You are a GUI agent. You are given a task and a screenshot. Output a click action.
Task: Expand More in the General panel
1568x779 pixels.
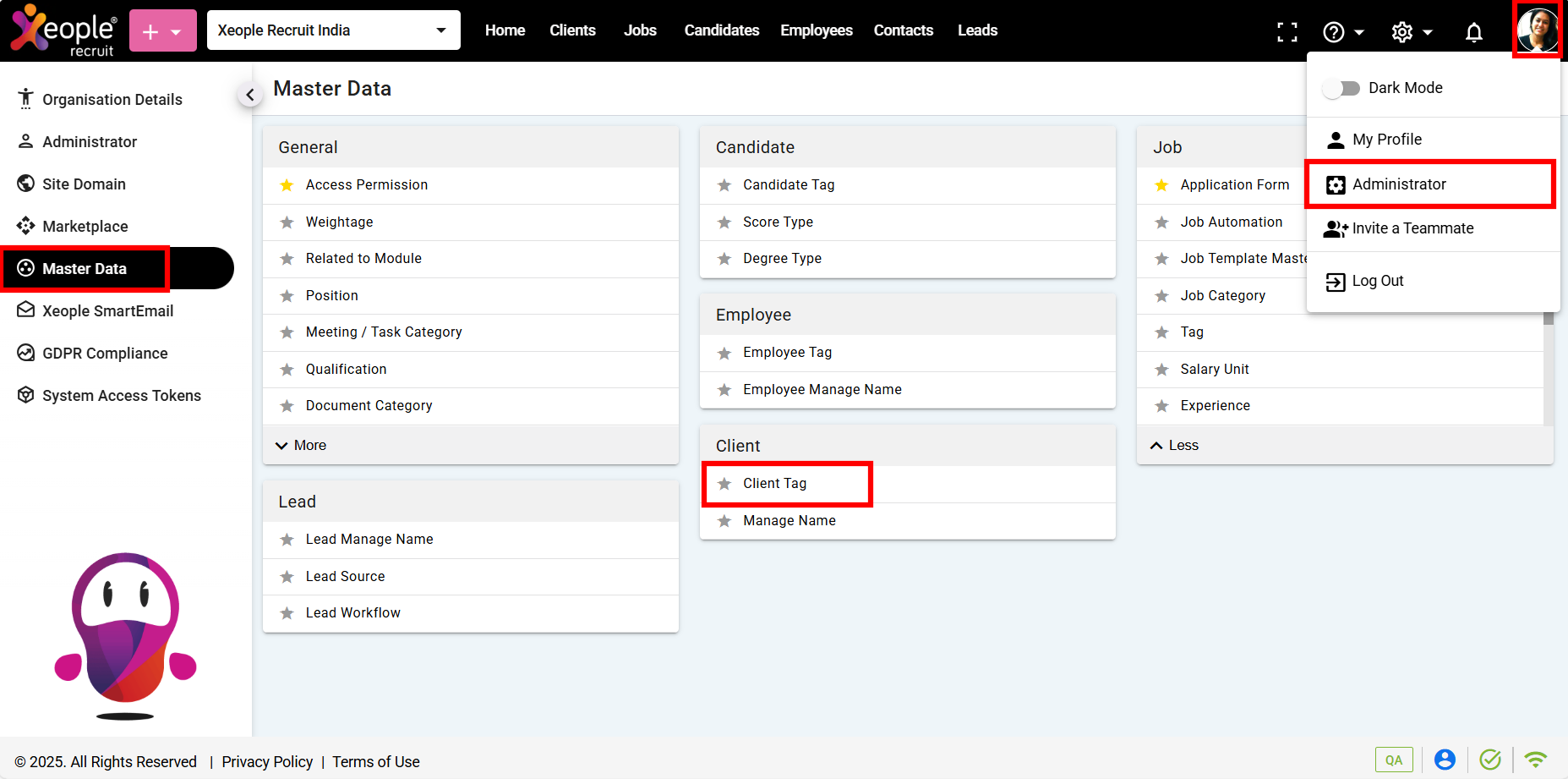(302, 446)
